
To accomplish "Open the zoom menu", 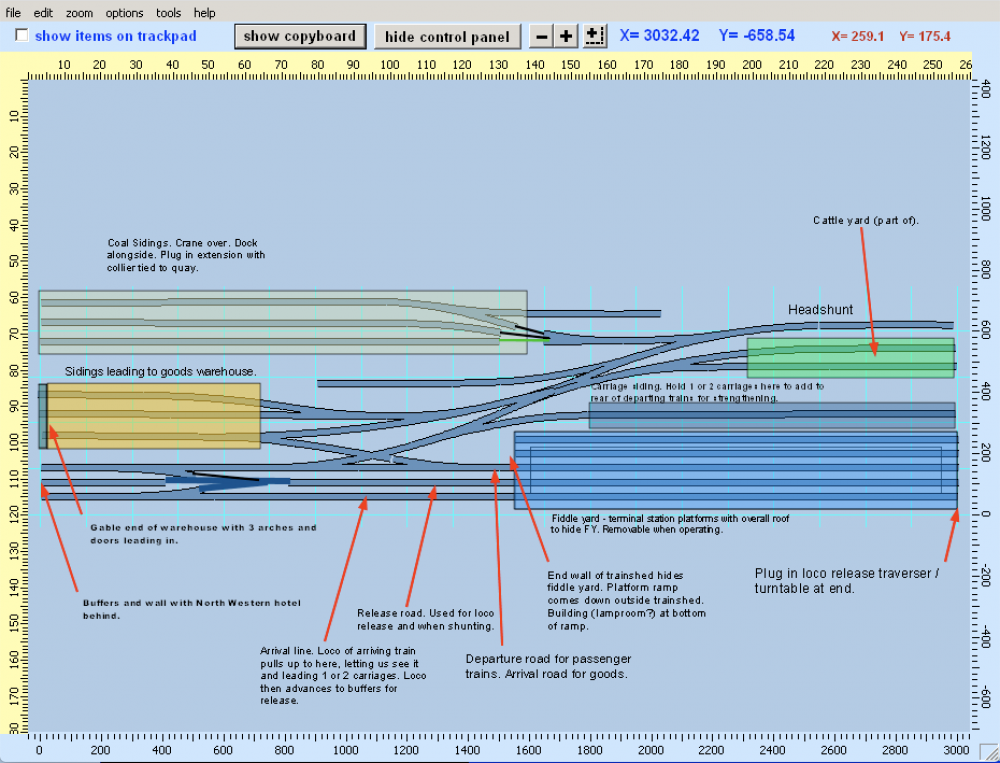I will pos(80,13).
